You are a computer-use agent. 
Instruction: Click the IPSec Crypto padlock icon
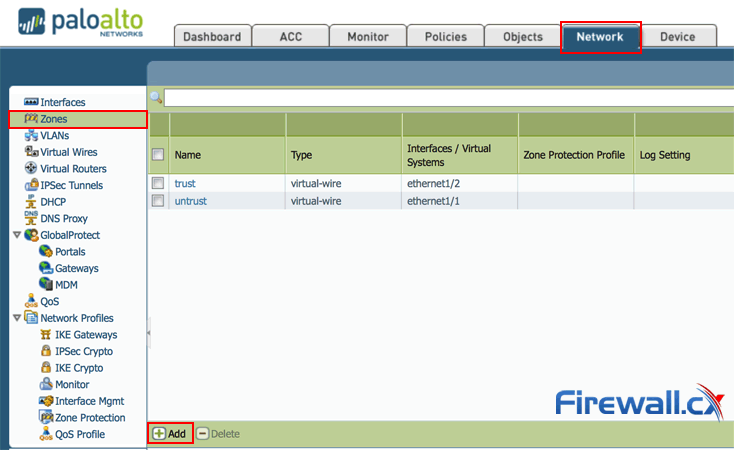coord(46,351)
